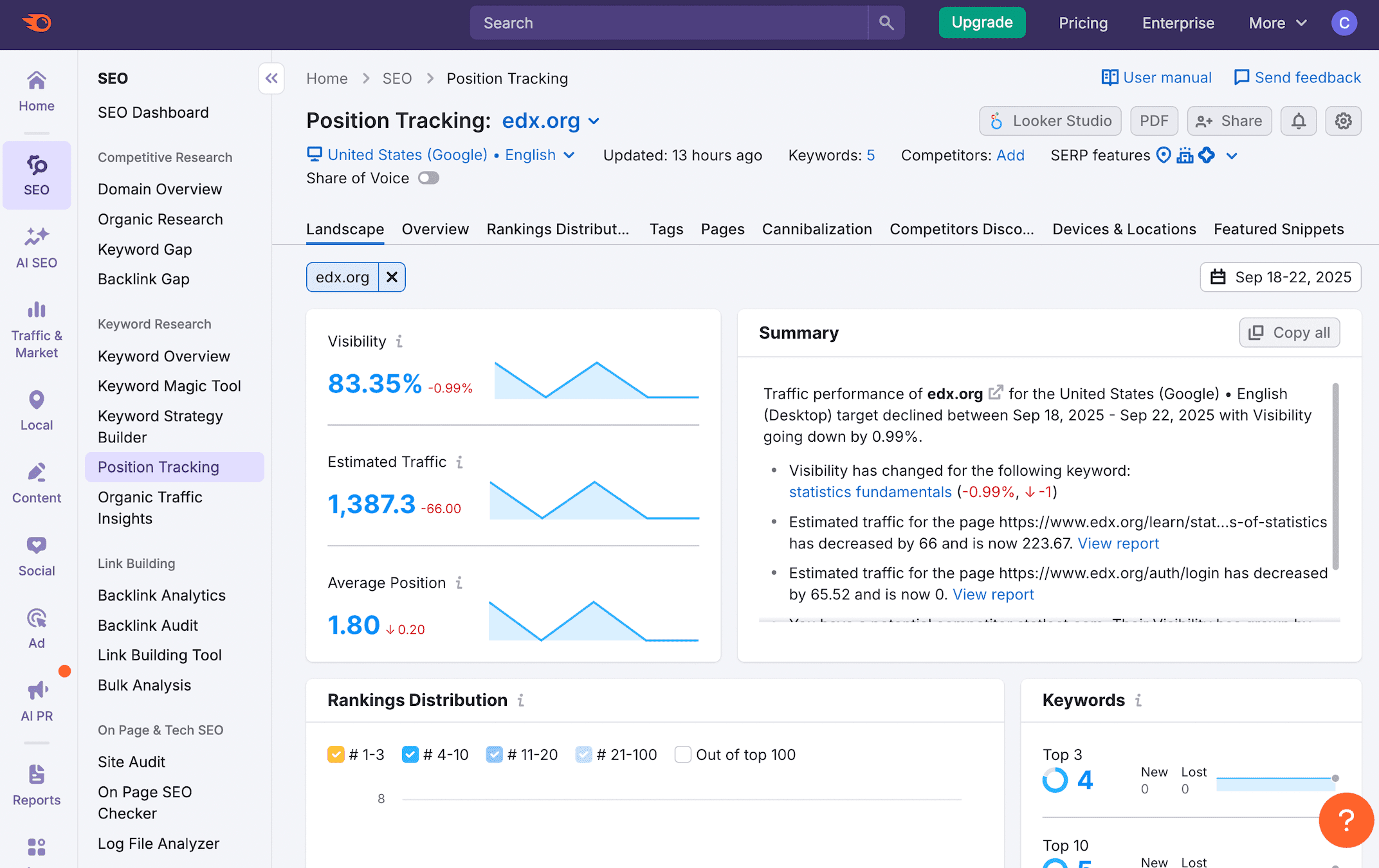This screenshot has width=1379, height=868.
Task: Remove edx.org filter chip
Action: (x=392, y=277)
